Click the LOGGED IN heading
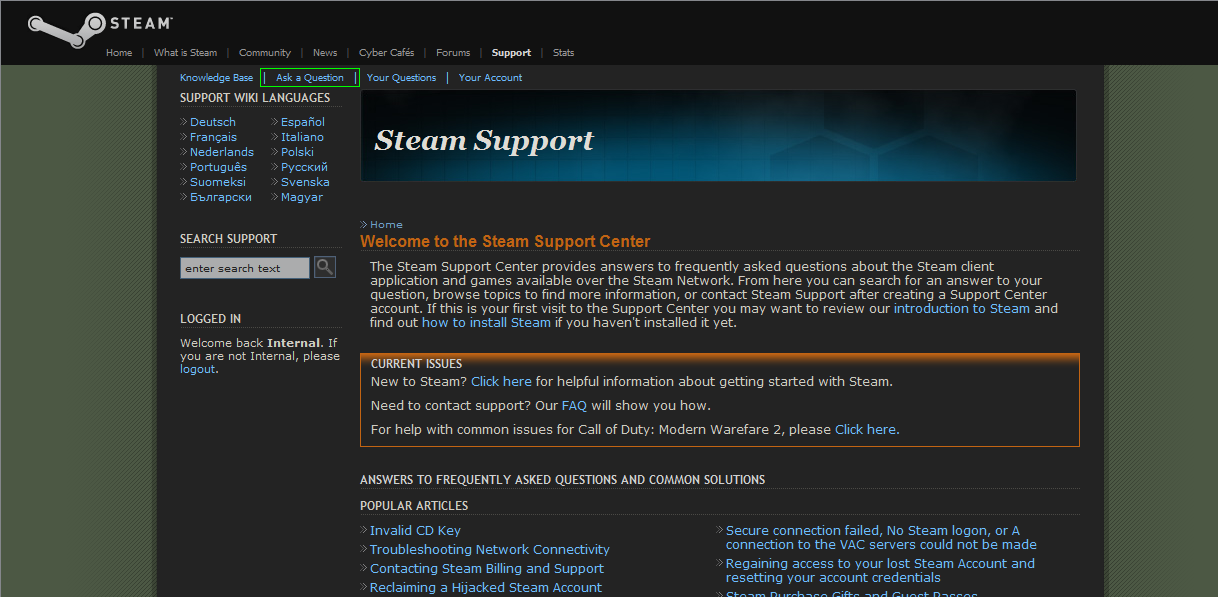The height and width of the screenshot is (597, 1218). (x=210, y=319)
